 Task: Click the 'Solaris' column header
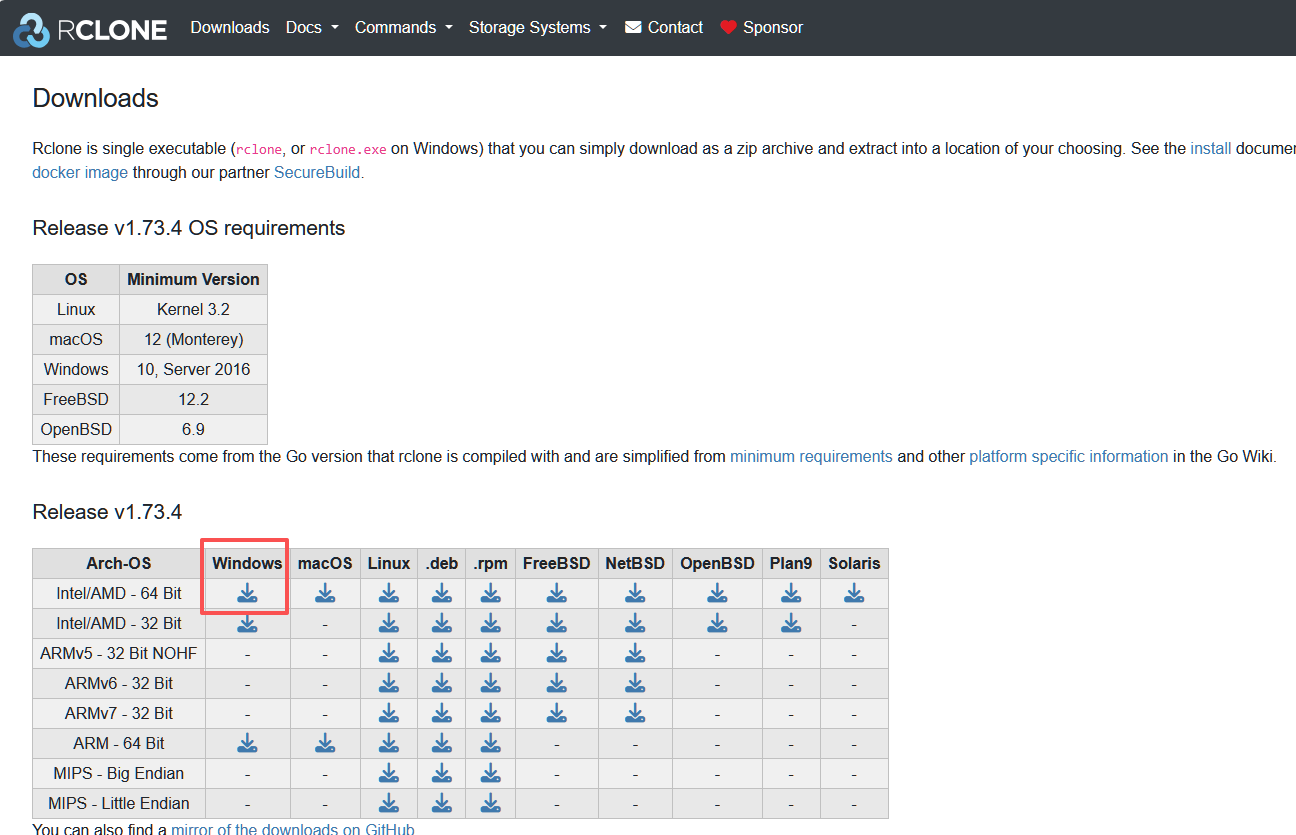click(x=854, y=564)
